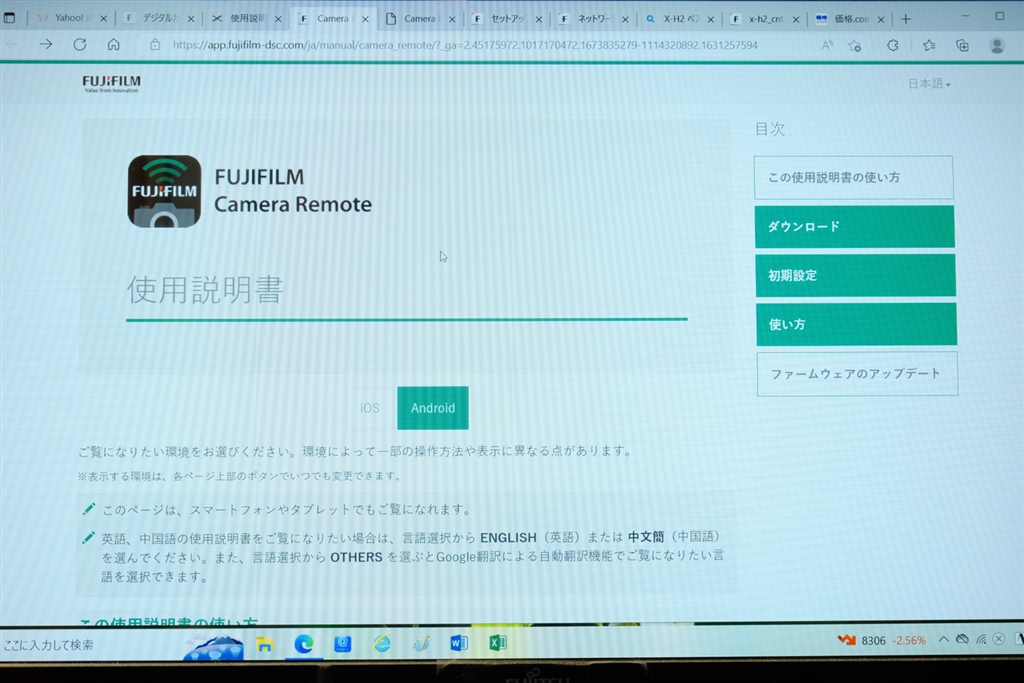The height and width of the screenshot is (683, 1024).
Task: Click the stock ticker 8306 widget in taskbar
Action: click(882, 641)
